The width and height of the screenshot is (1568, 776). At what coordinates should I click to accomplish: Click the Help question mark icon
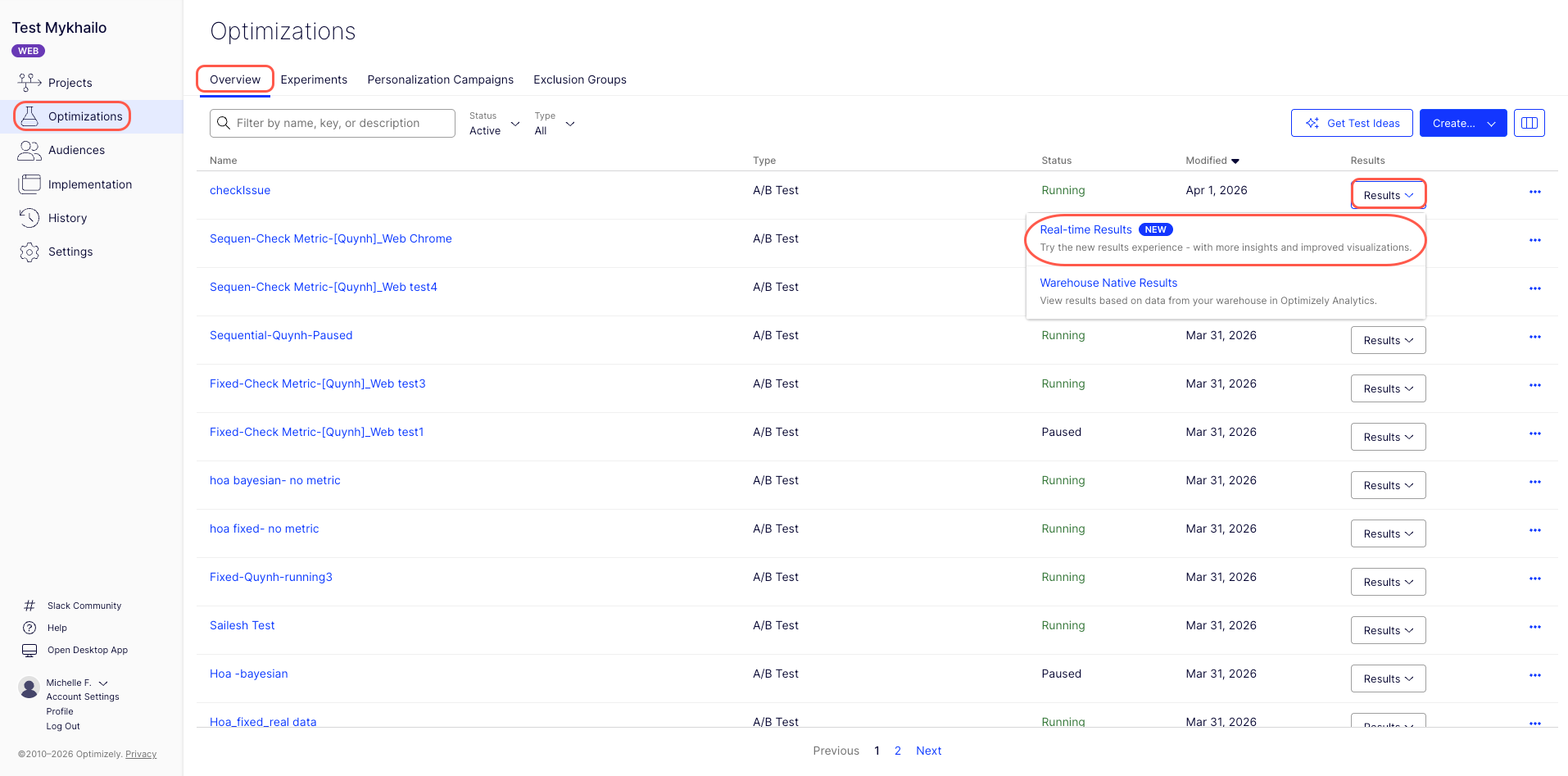(29, 628)
